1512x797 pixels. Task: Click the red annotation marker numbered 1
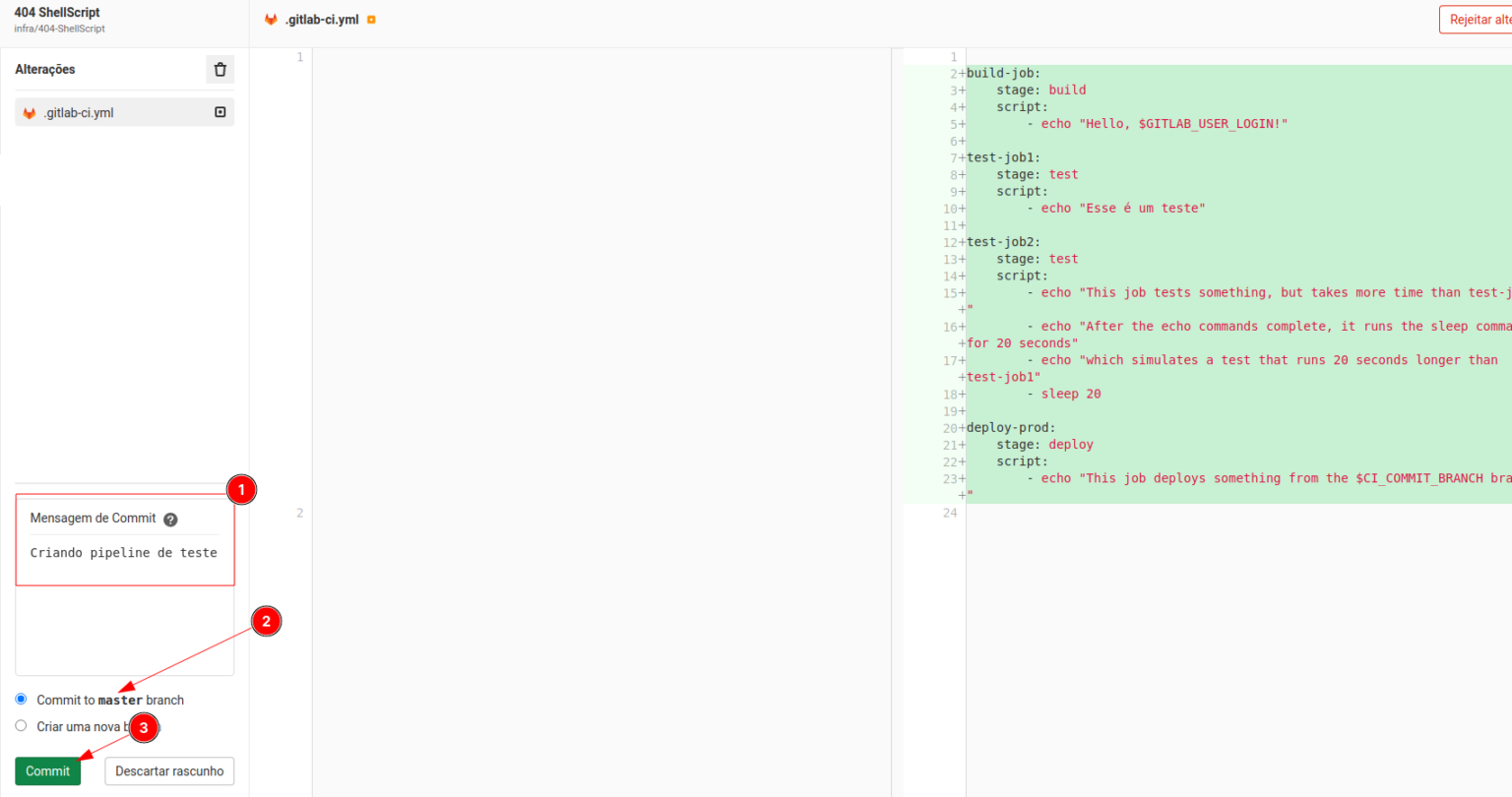241,489
